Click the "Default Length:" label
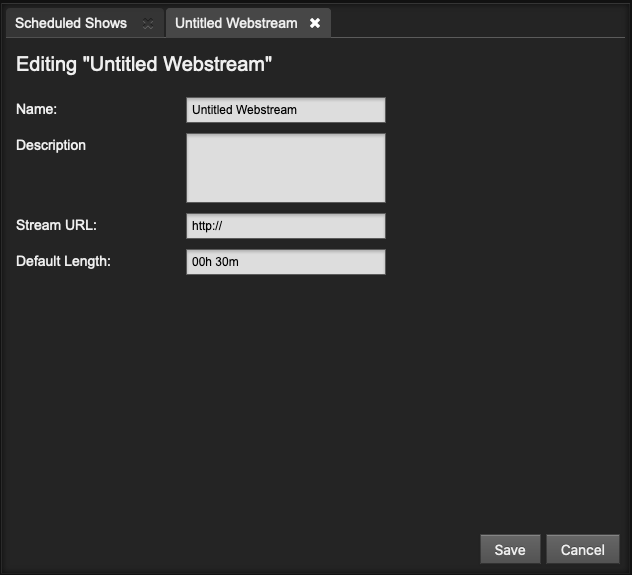The image size is (632, 575). point(63,261)
